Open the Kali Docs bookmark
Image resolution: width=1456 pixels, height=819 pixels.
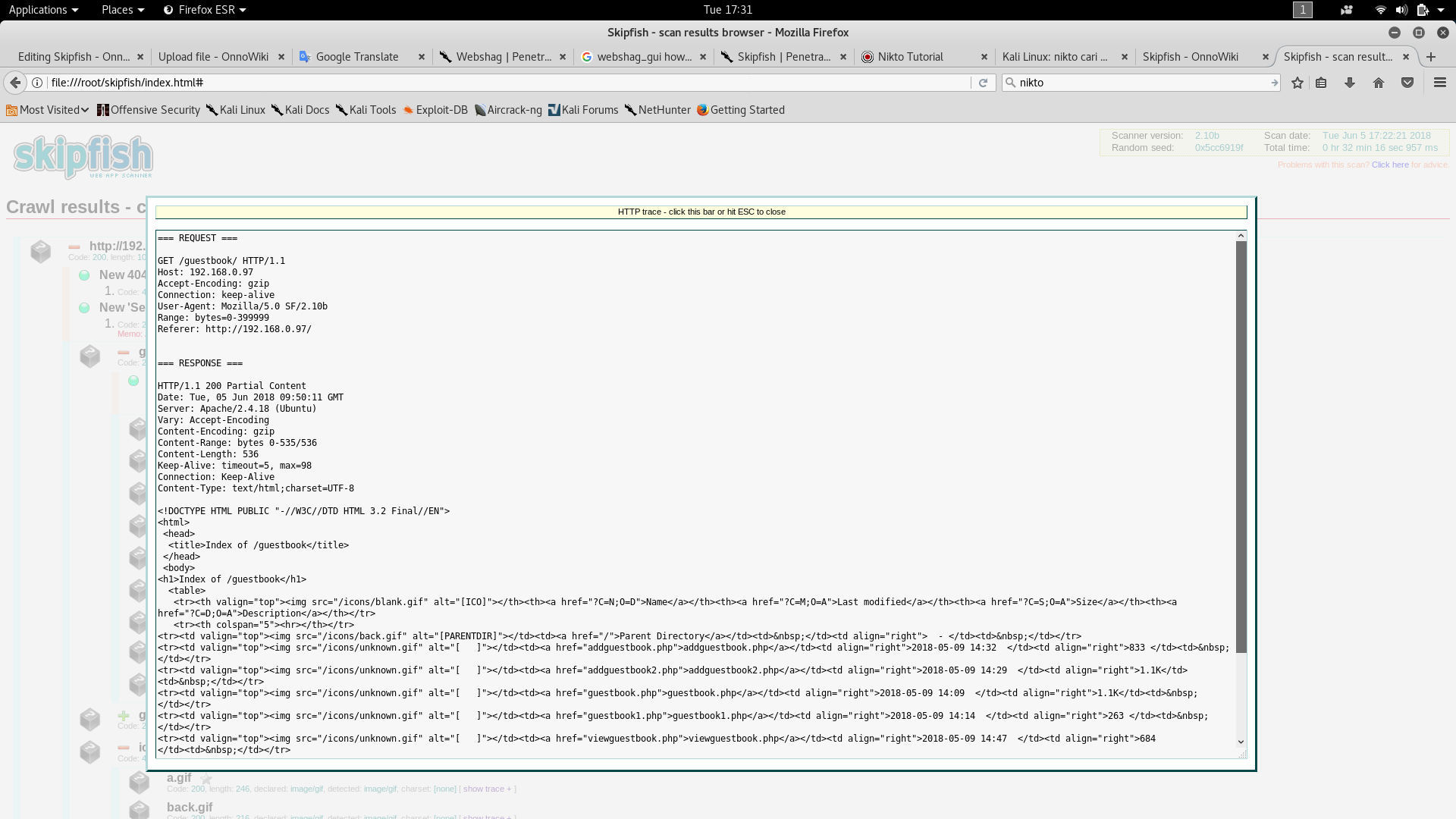click(300, 110)
